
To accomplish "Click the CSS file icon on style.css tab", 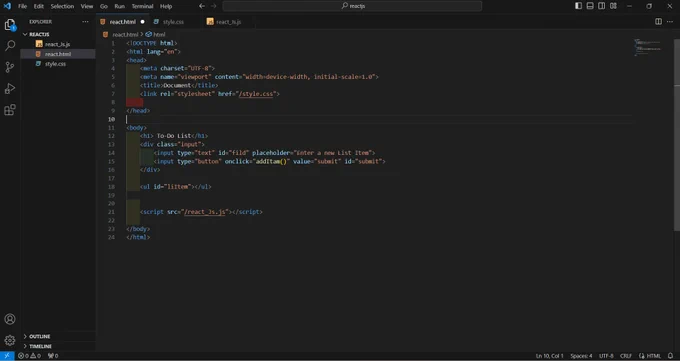I will 156,22.
